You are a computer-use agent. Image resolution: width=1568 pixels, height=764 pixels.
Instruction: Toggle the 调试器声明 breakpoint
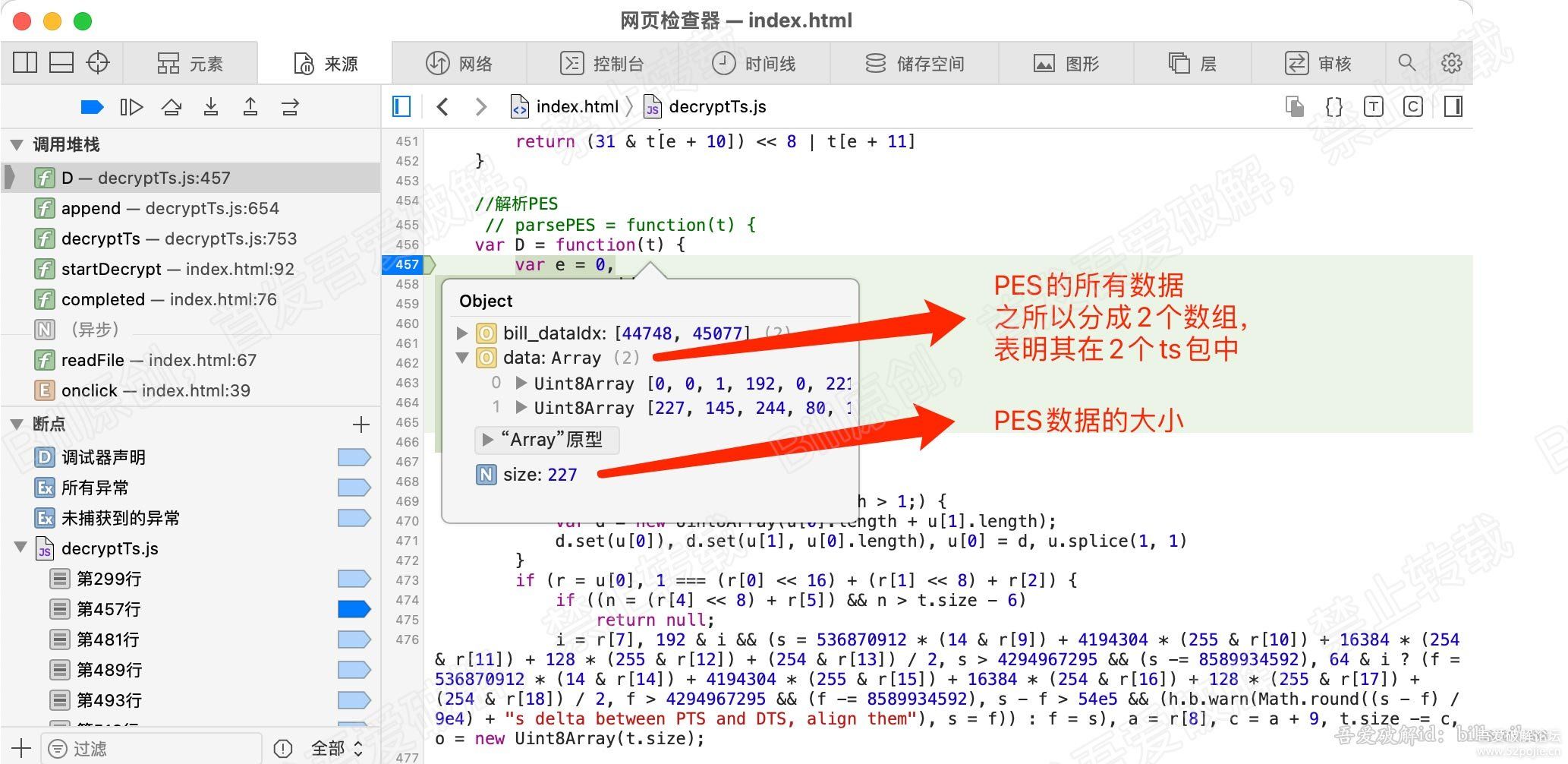[354, 456]
